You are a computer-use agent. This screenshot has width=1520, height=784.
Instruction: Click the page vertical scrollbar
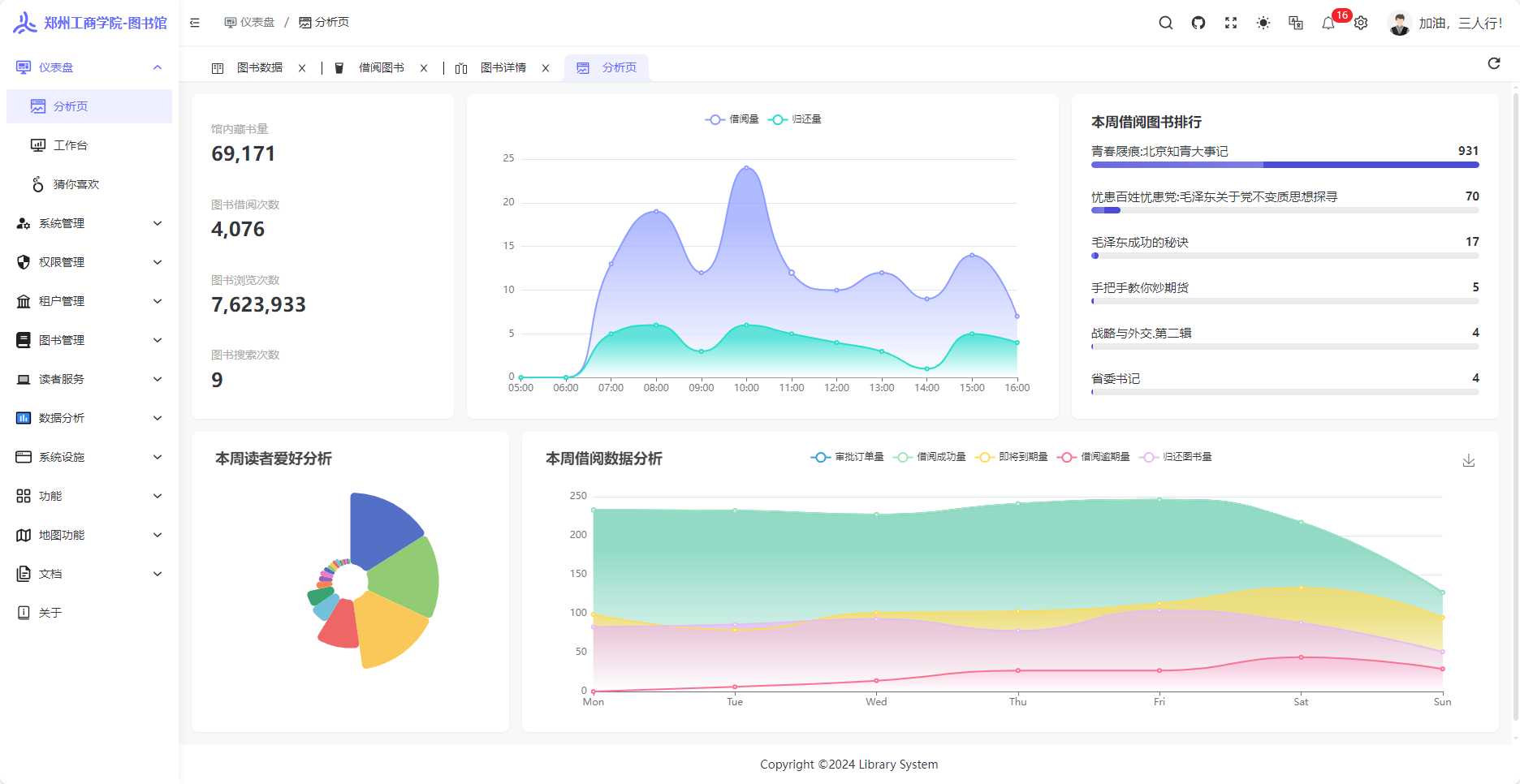[1515, 406]
